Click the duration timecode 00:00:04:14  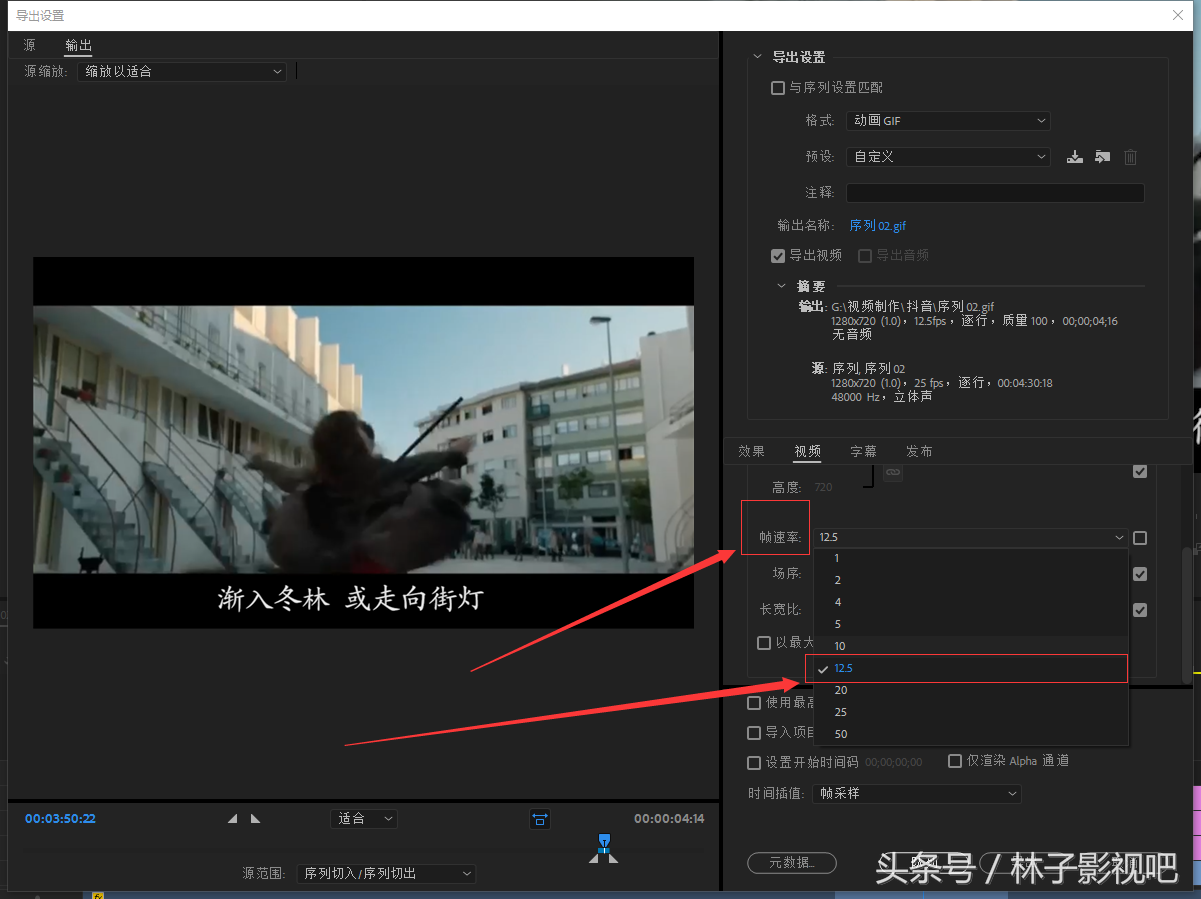coord(669,819)
